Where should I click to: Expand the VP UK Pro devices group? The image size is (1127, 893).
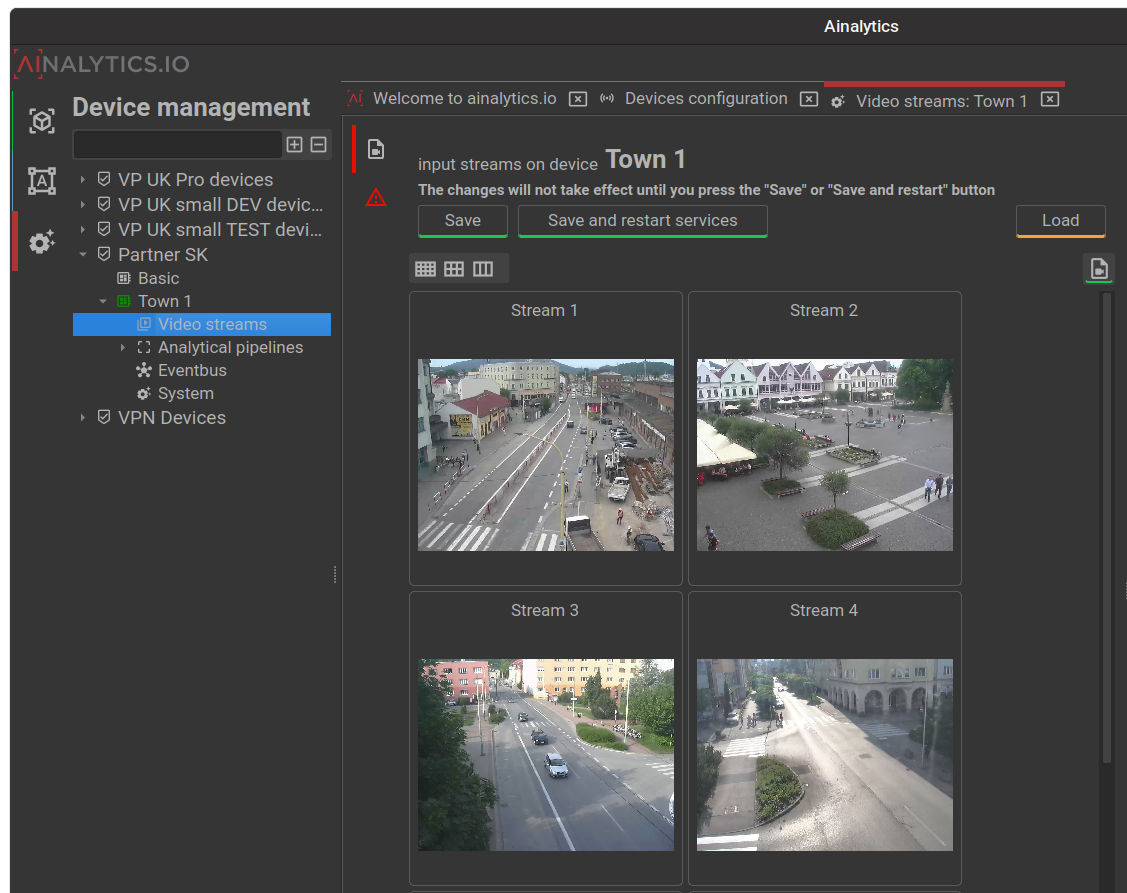(x=83, y=180)
